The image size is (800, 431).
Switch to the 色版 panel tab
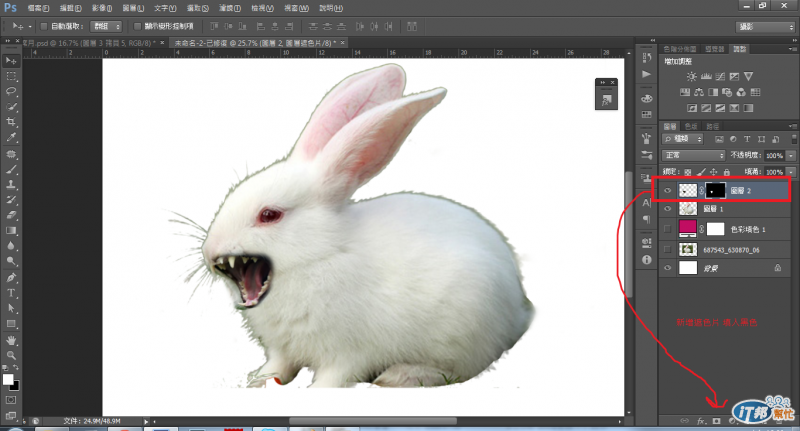692,125
